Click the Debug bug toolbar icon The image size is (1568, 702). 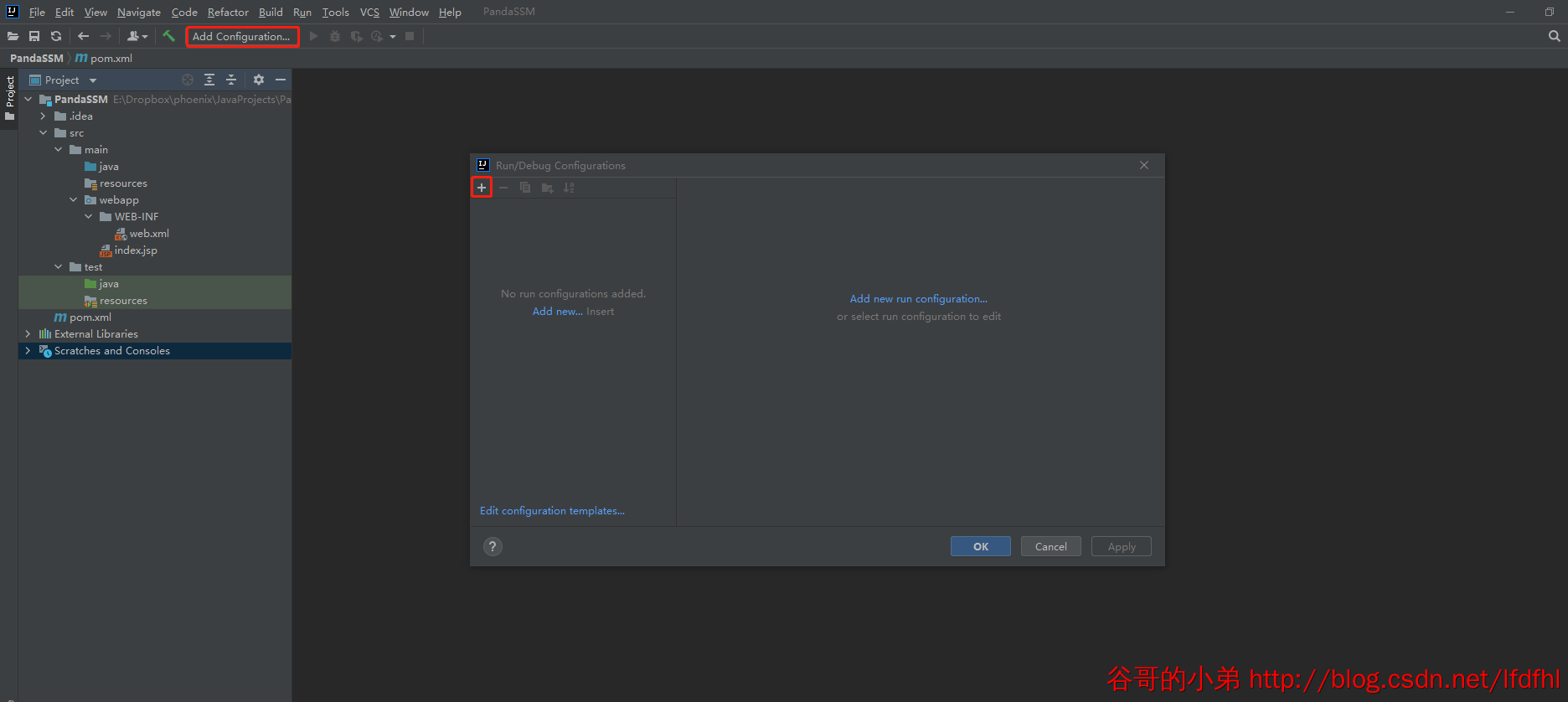[335, 36]
